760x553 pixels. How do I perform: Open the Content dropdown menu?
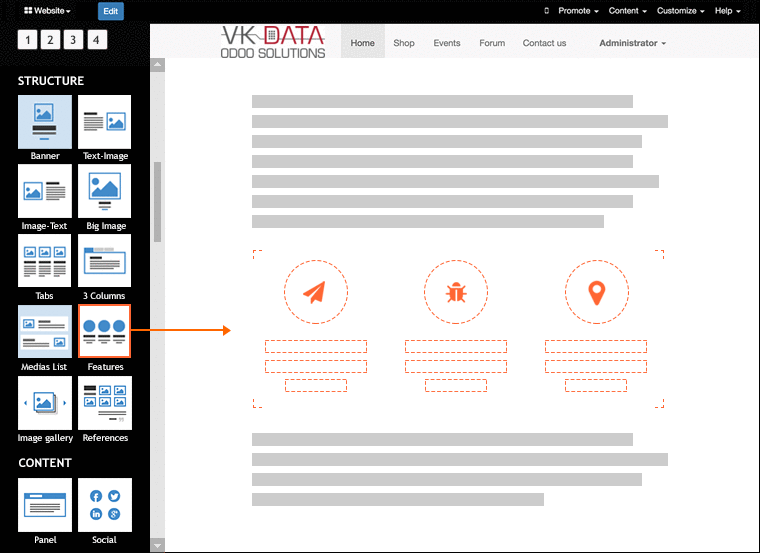628,11
